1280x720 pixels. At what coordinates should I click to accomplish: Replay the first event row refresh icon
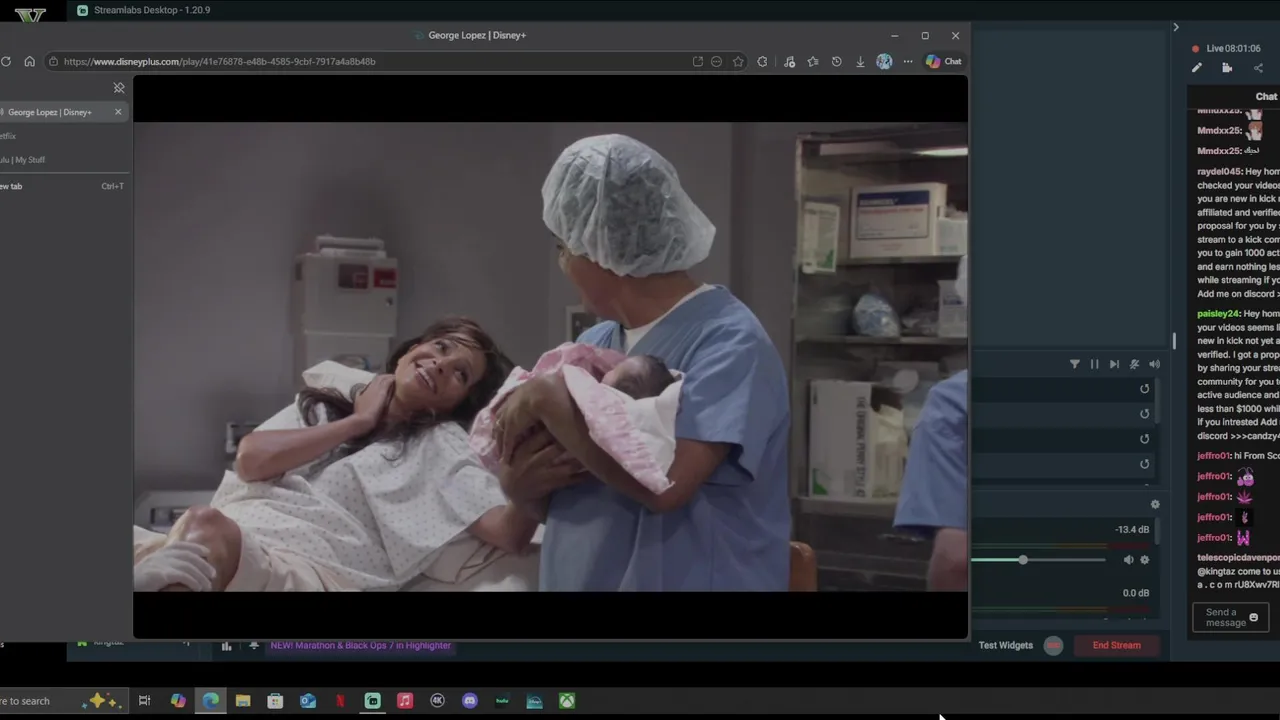tap(1144, 389)
